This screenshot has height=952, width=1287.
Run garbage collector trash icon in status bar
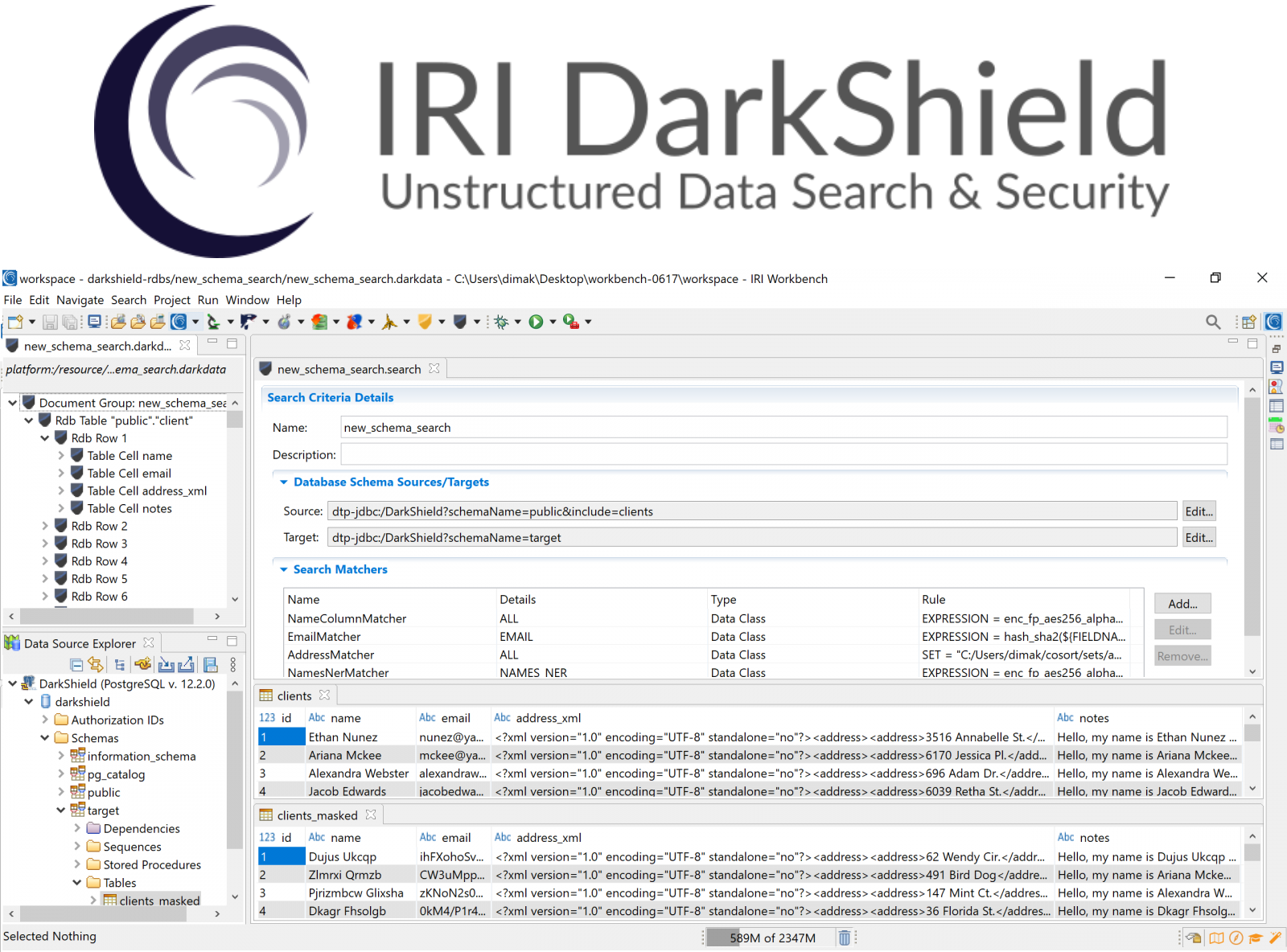[845, 938]
